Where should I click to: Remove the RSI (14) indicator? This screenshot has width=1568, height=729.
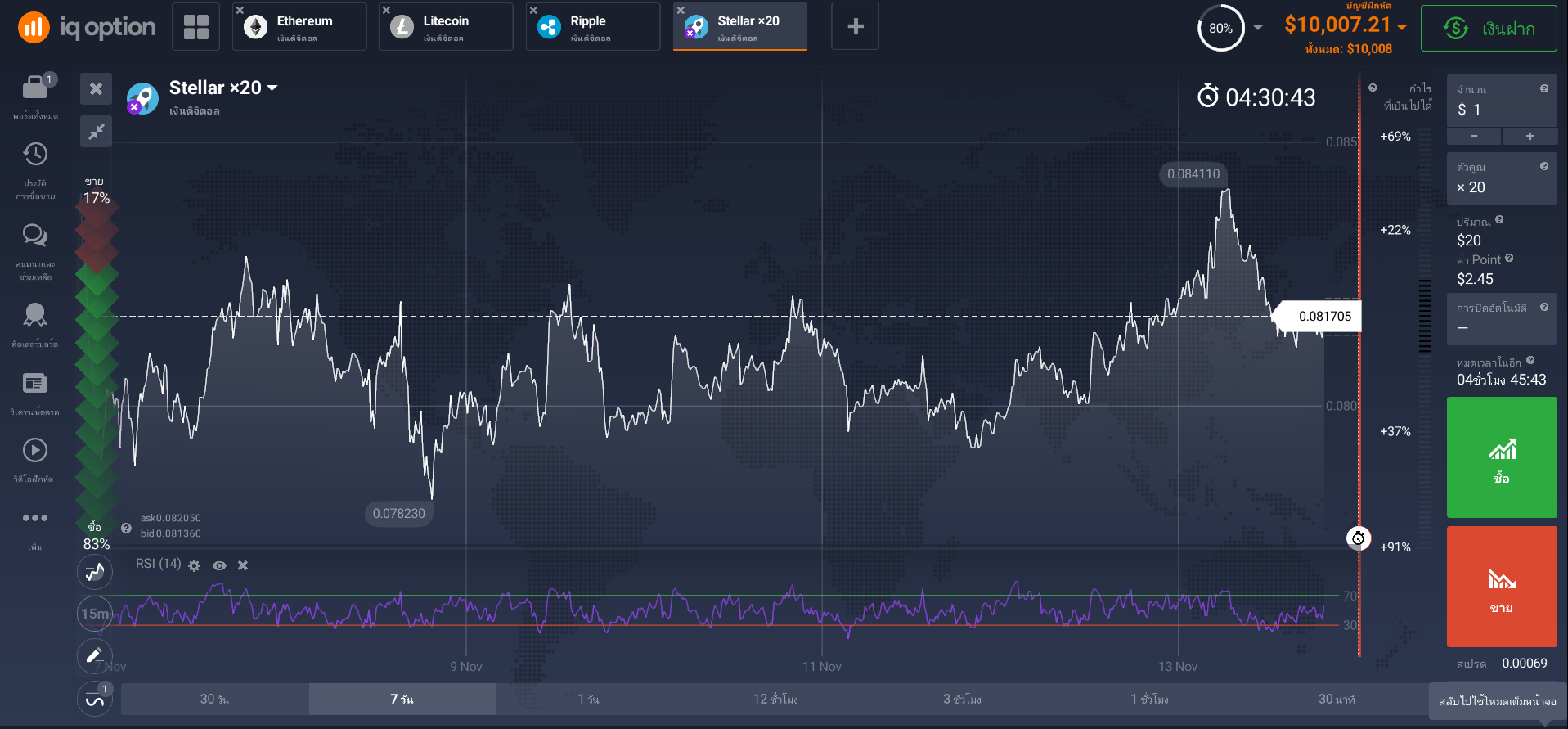243,565
